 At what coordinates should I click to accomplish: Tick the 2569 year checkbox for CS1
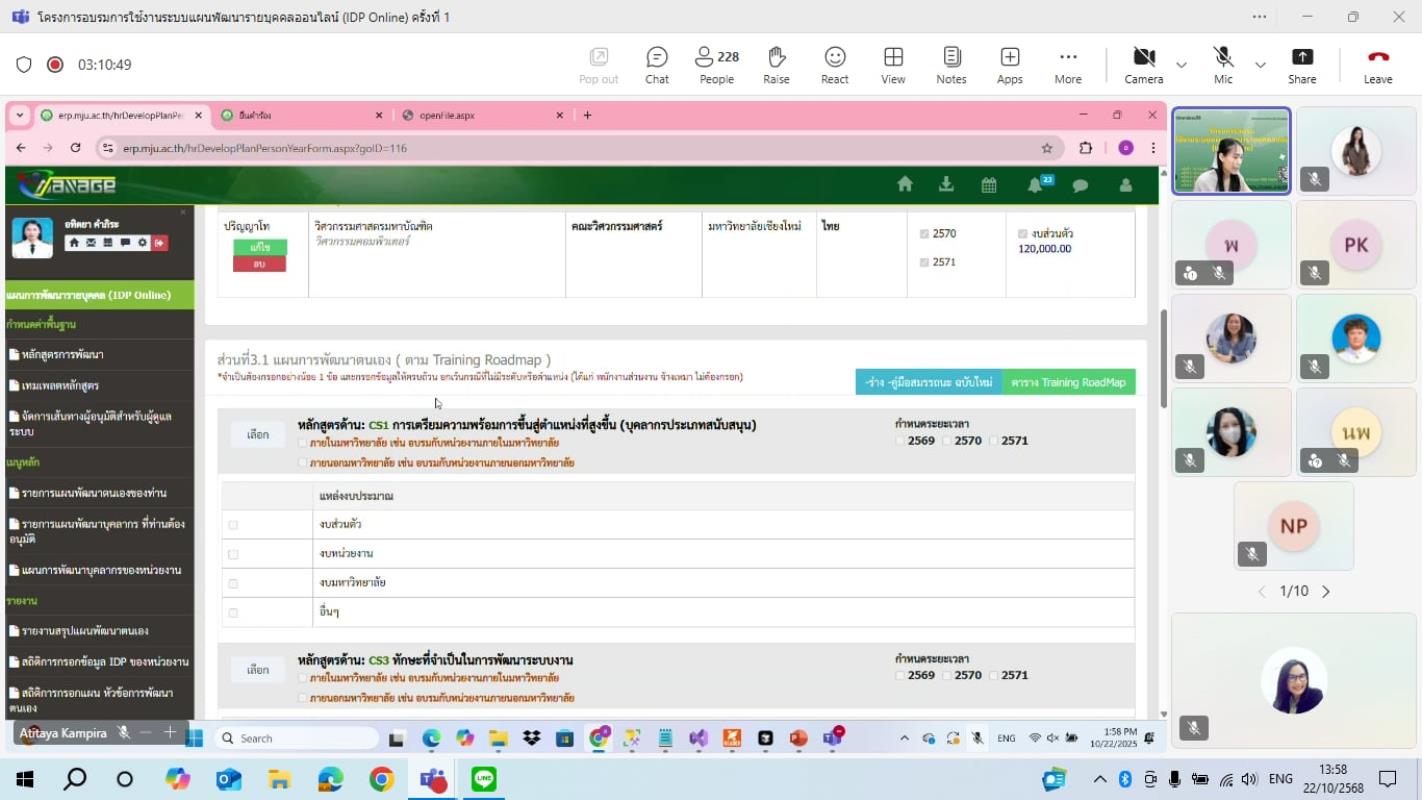[900, 441]
